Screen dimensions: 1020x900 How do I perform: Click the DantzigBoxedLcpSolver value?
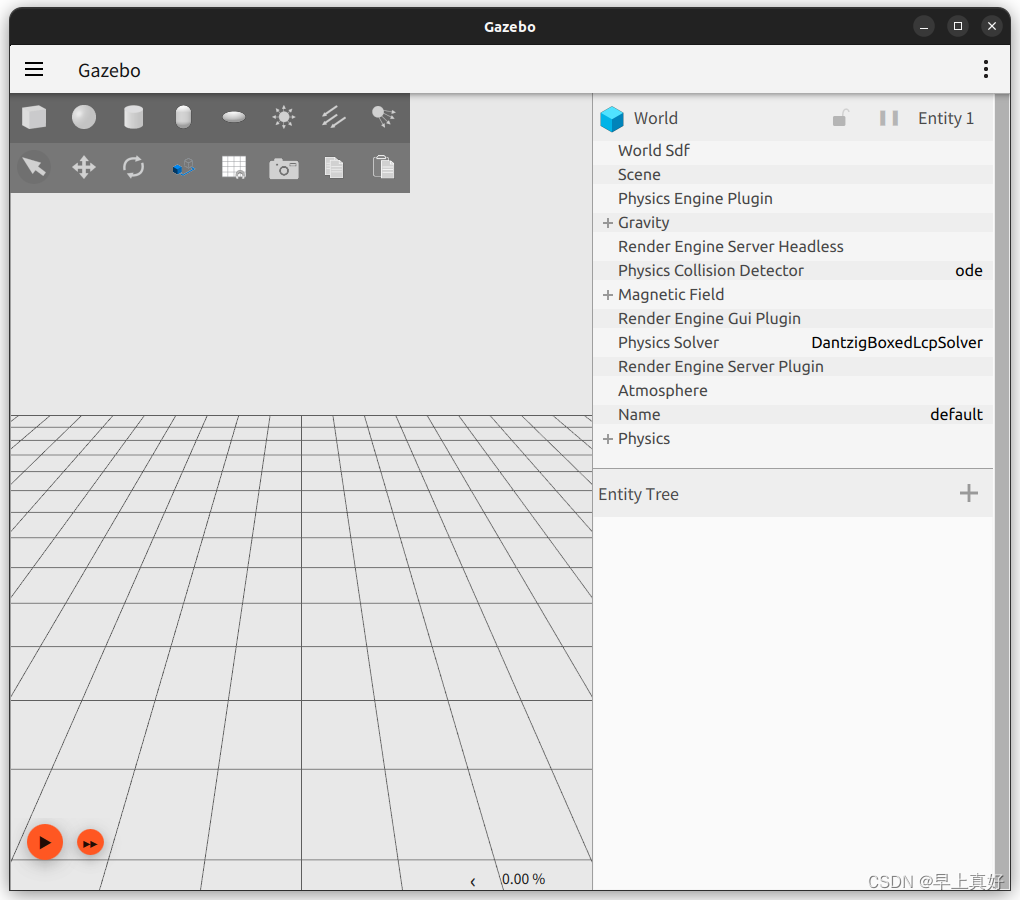click(x=896, y=343)
